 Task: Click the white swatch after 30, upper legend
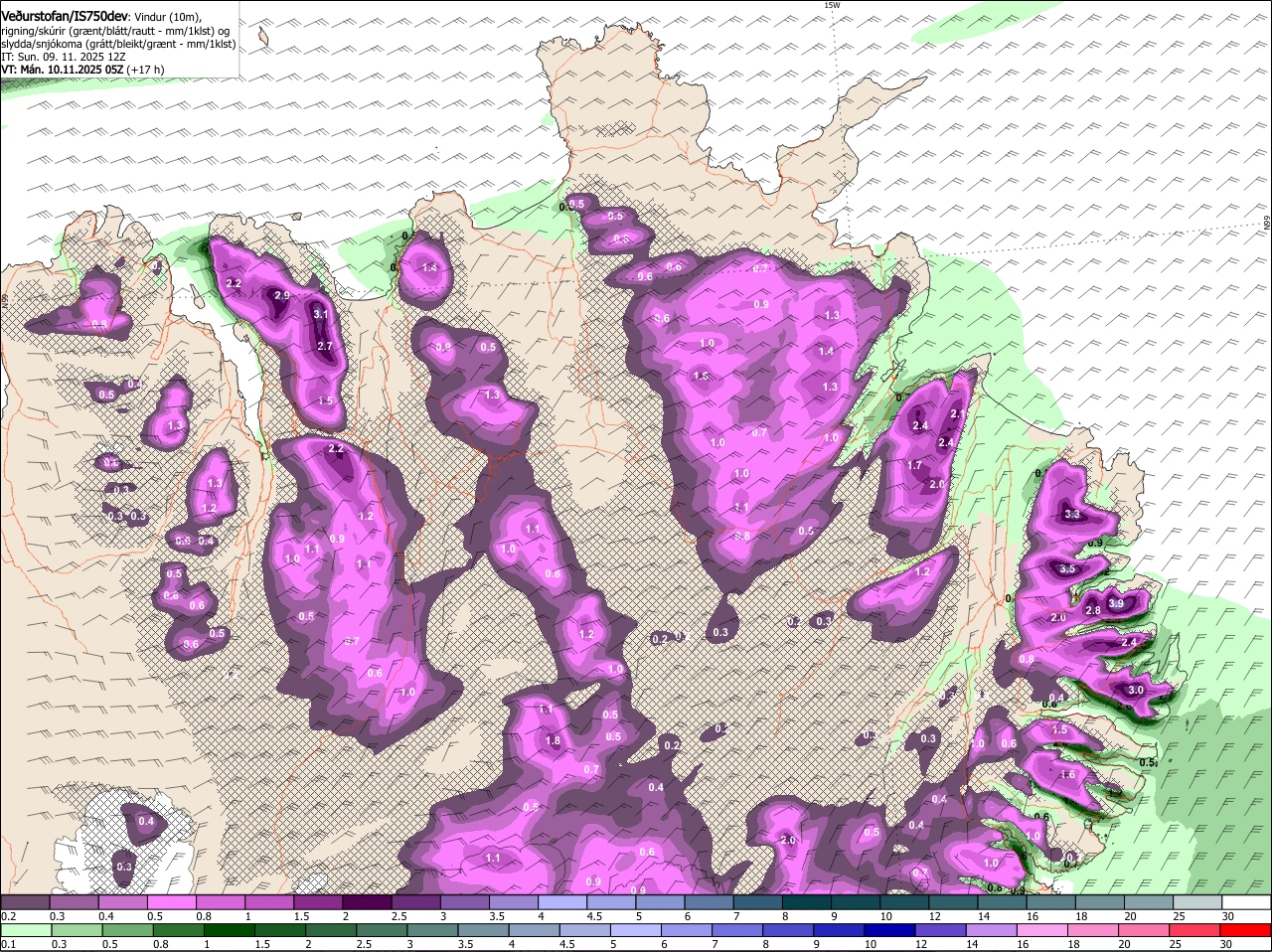[x=1247, y=901]
